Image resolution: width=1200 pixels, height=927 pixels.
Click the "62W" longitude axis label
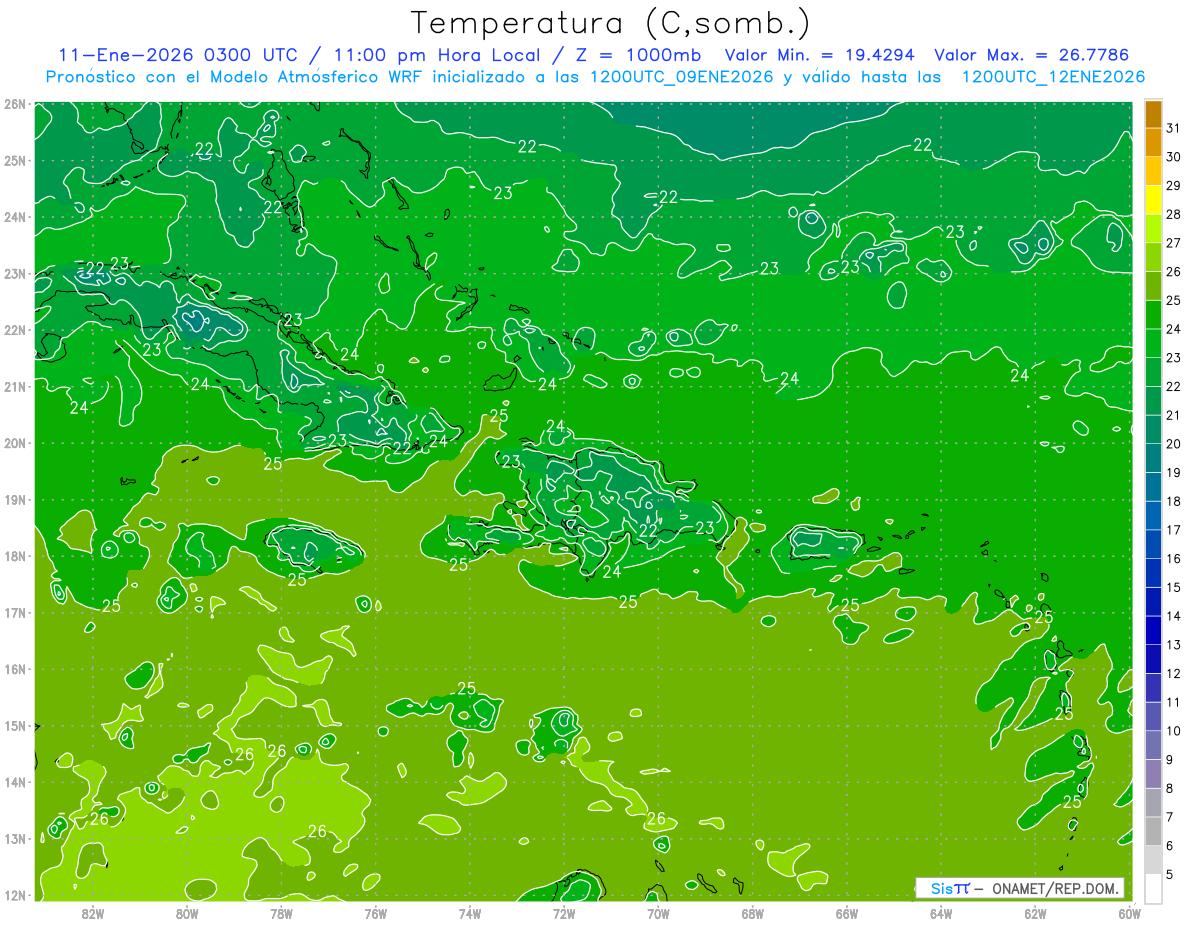pos(1035,913)
